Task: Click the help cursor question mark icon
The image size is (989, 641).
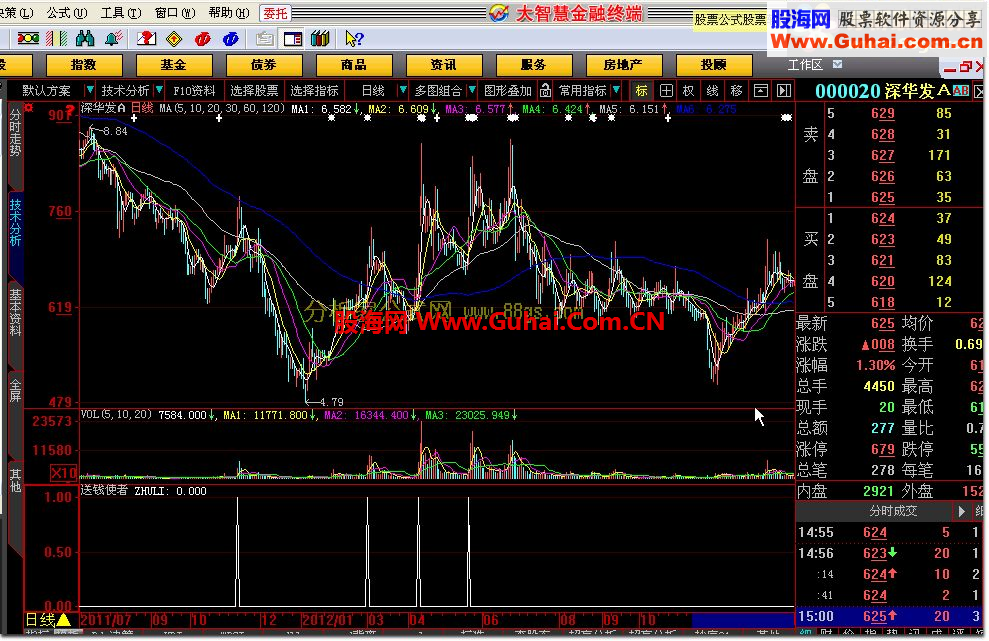Action: click(354, 38)
